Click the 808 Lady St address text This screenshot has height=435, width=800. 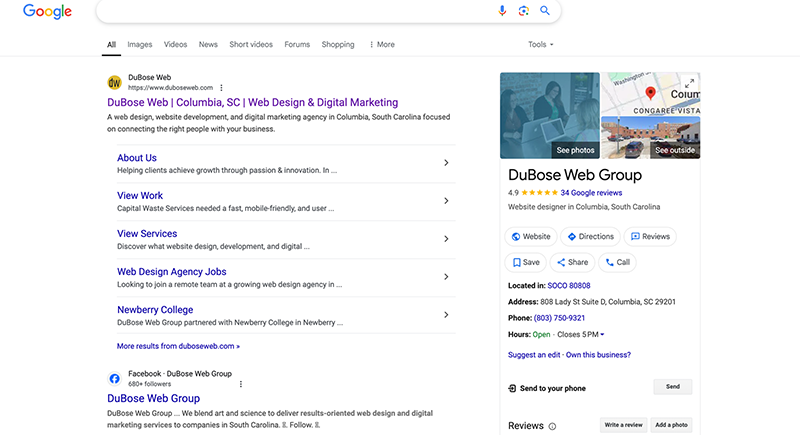tap(608, 302)
